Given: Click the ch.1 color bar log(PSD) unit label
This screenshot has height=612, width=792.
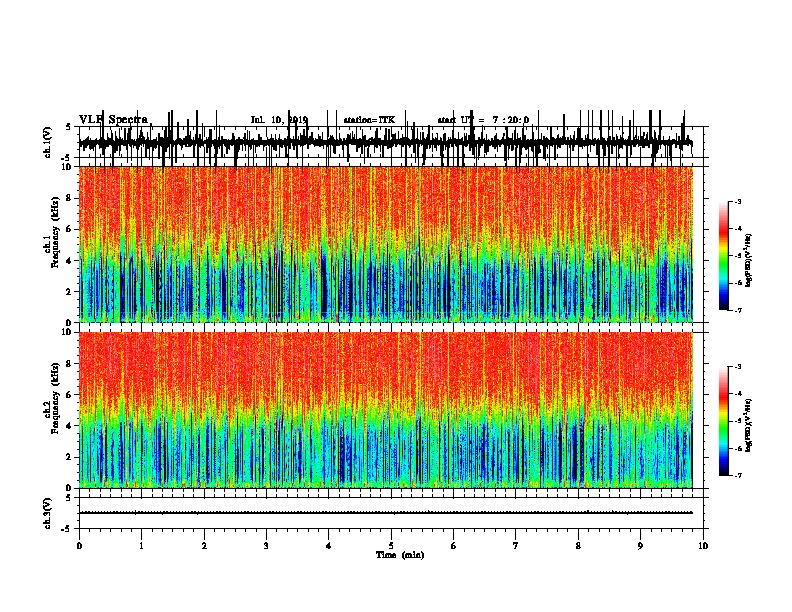Looking at the screenshot, I should pos(748,260).
